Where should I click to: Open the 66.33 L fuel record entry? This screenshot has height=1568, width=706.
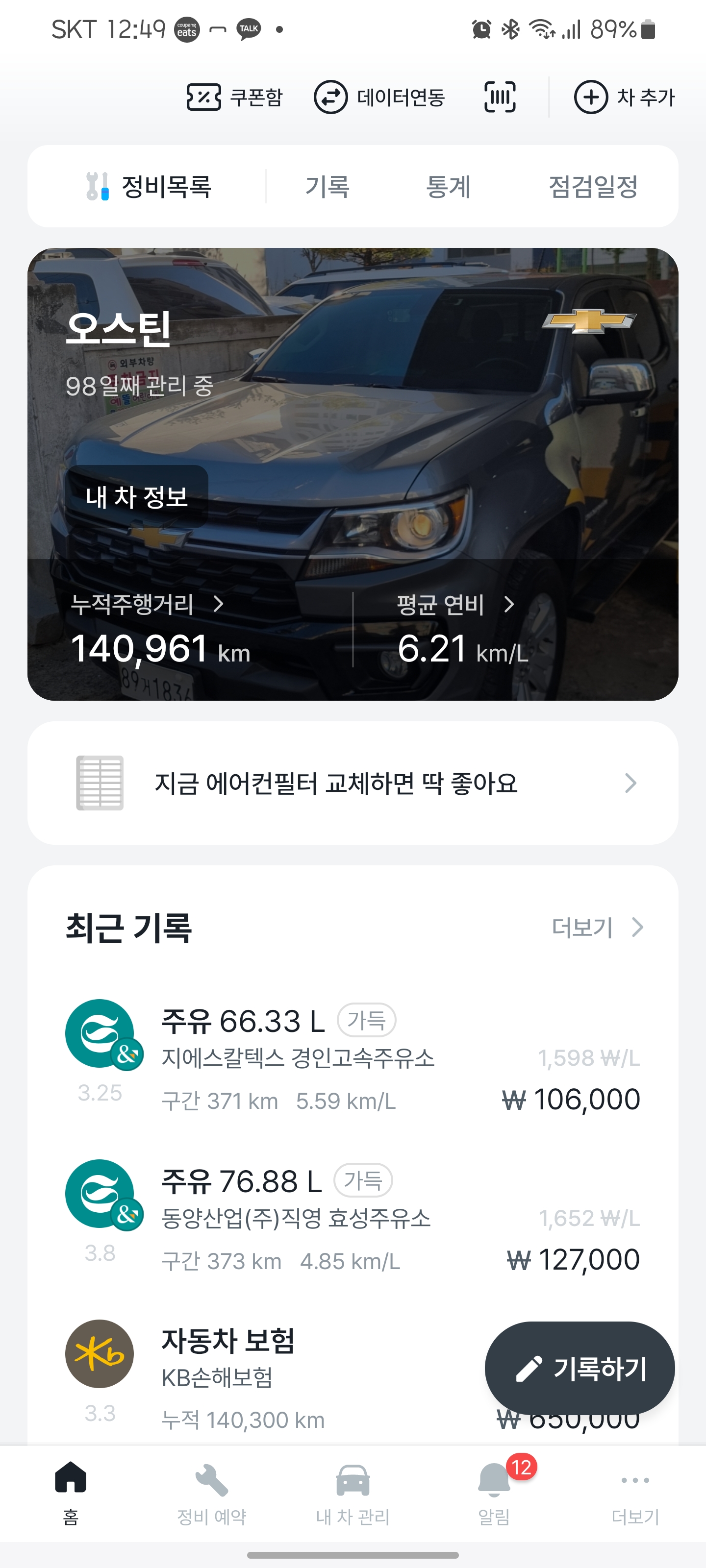[353, 1059]
